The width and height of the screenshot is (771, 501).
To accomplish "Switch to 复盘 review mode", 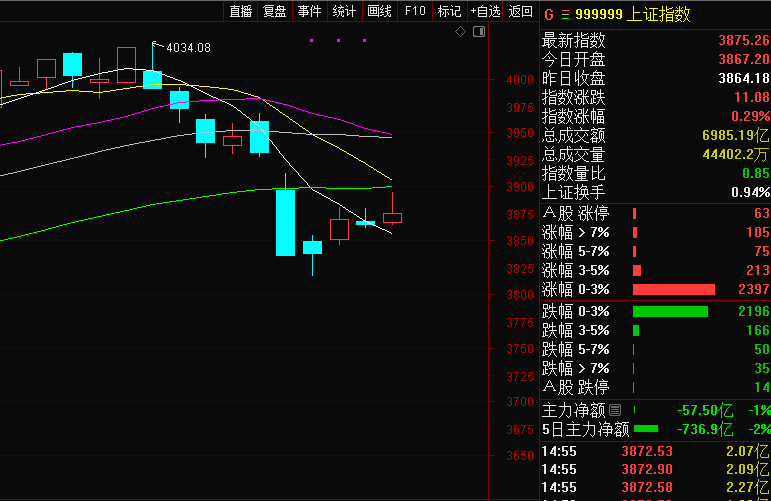I will [x=275, y=11].
